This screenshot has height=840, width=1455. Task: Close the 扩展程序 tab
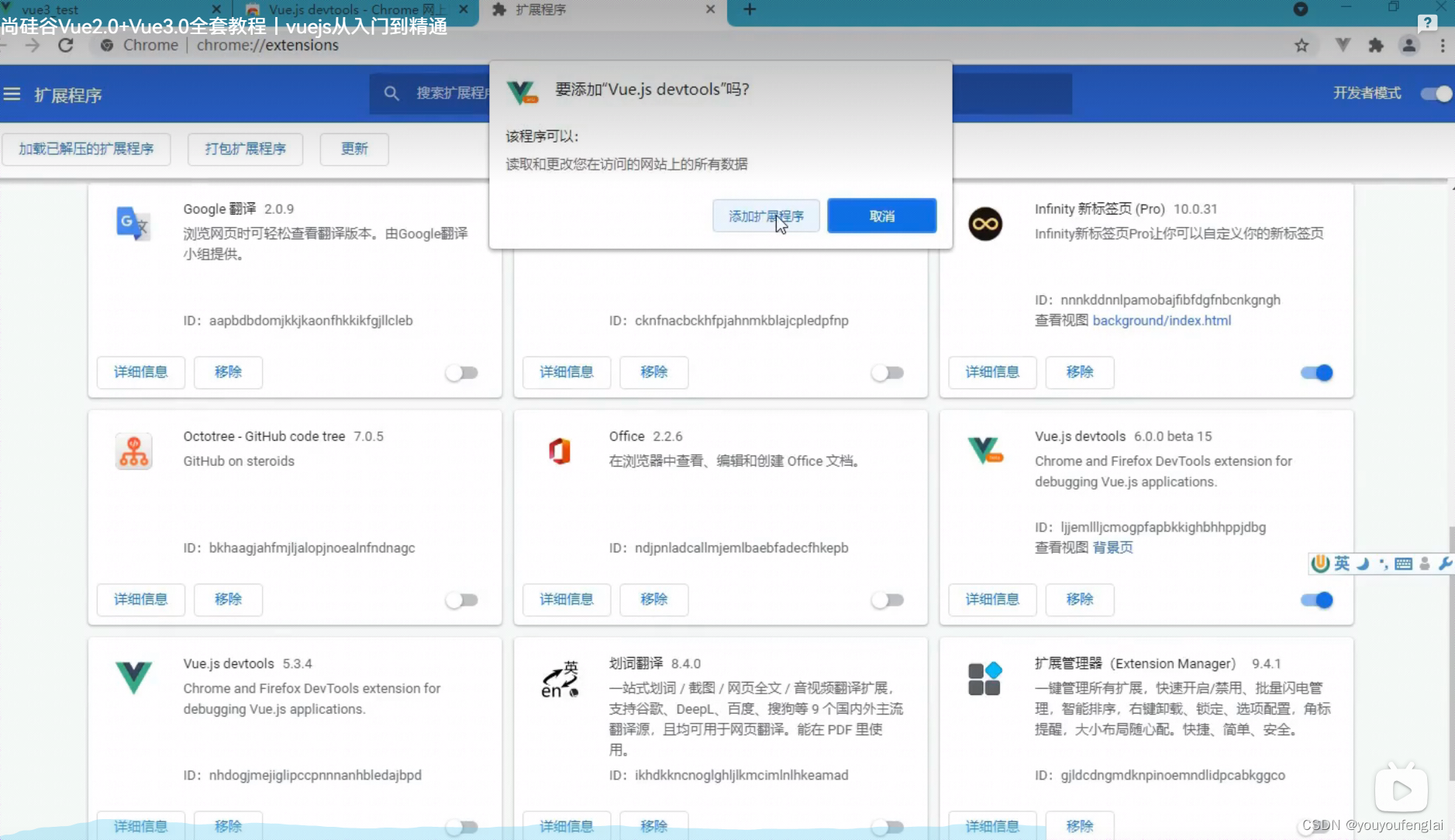pyautogui.click(x=710, y=9)
